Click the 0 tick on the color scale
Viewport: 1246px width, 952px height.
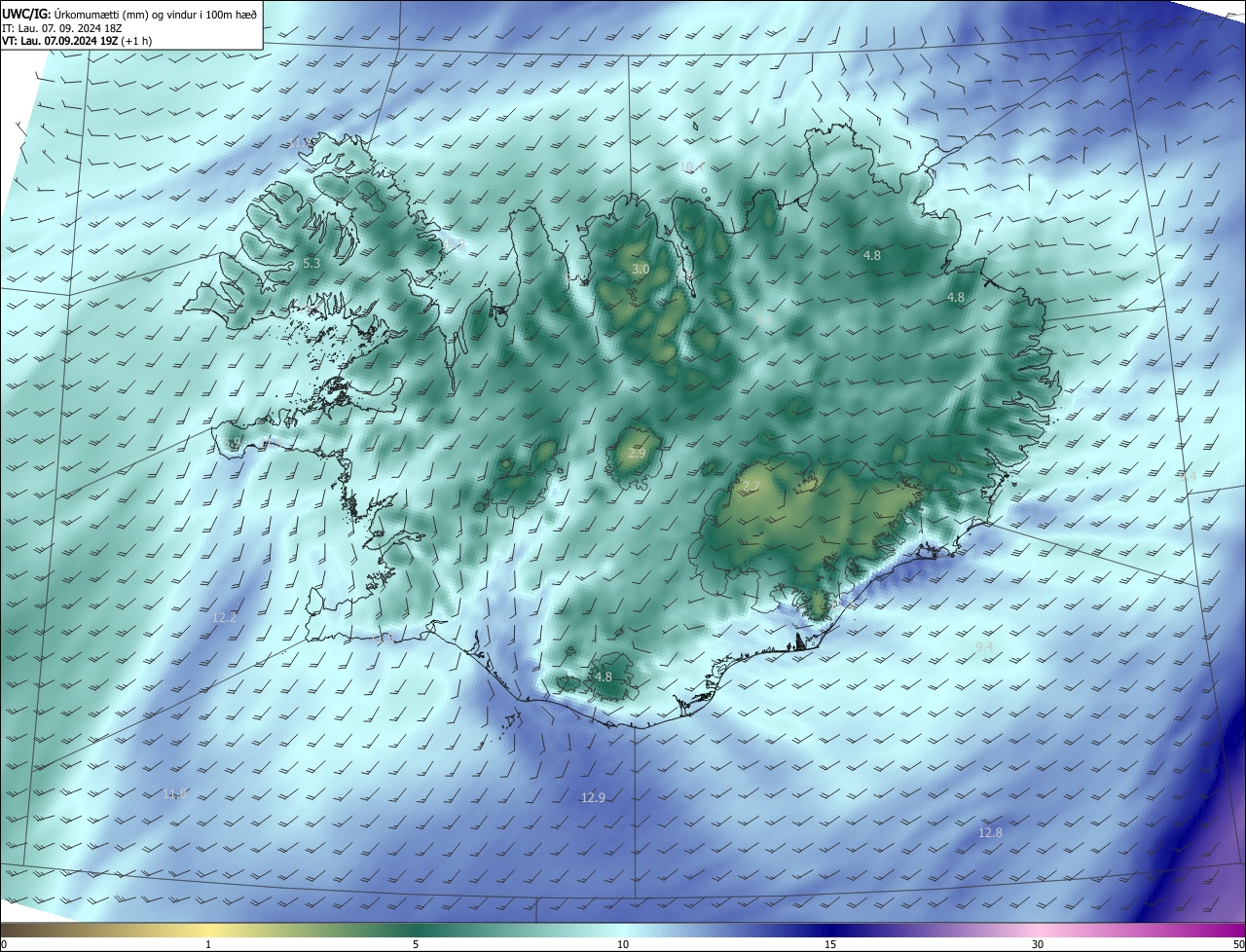(x=3, y=944)
